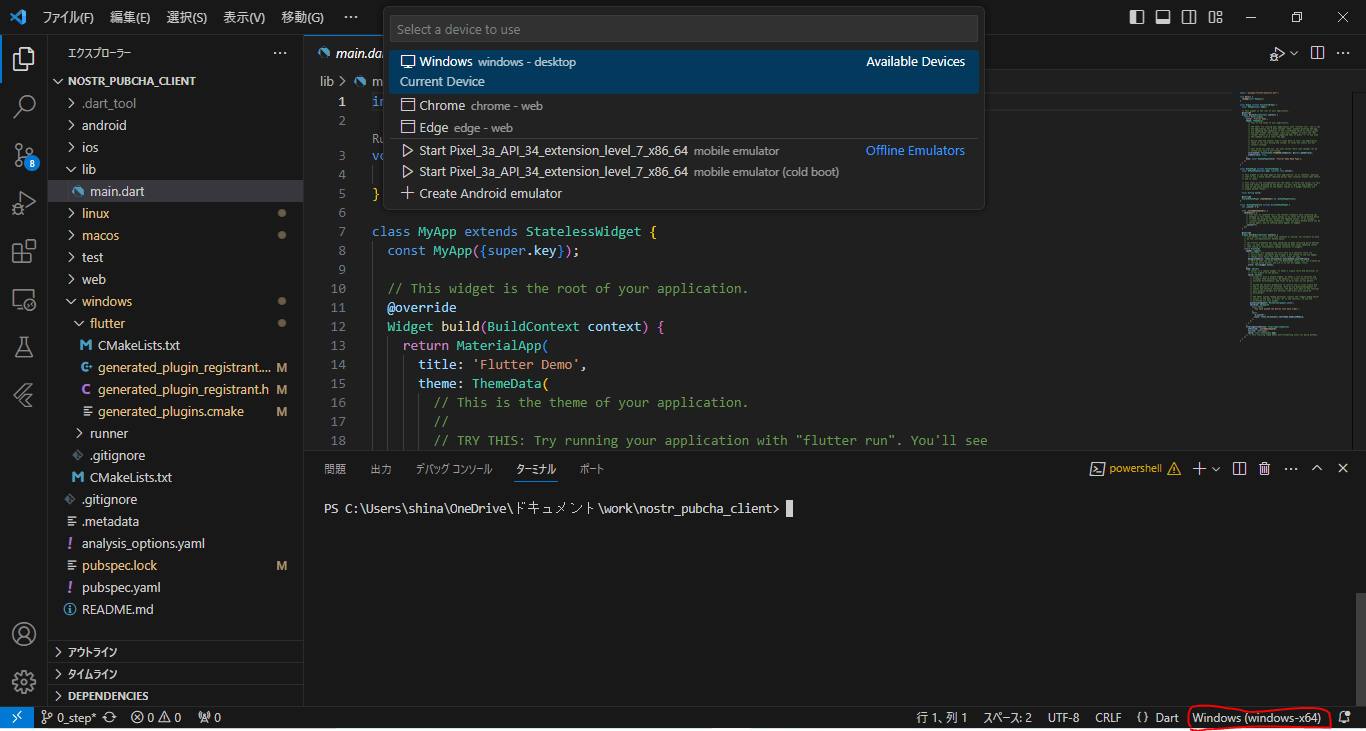Collapse the lib folder in the explorer
The height and width of the screenshot is (731, 1366).
click(x=90, y=169)
